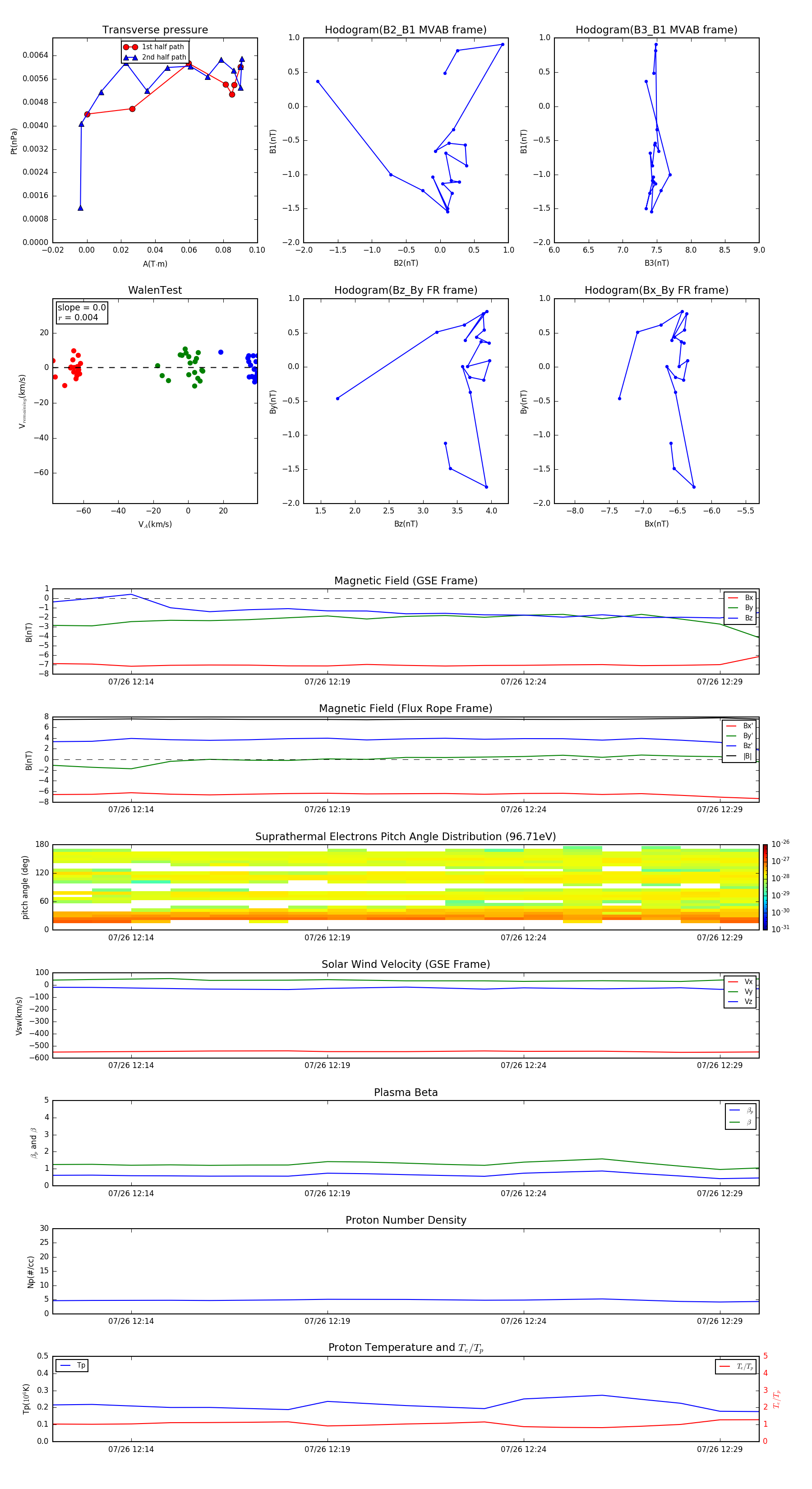Click the Suprathermal Electrons Pitch Angle Distribution title
Viewport: 812px width, 1489px height.
click(x=406, y=837)
